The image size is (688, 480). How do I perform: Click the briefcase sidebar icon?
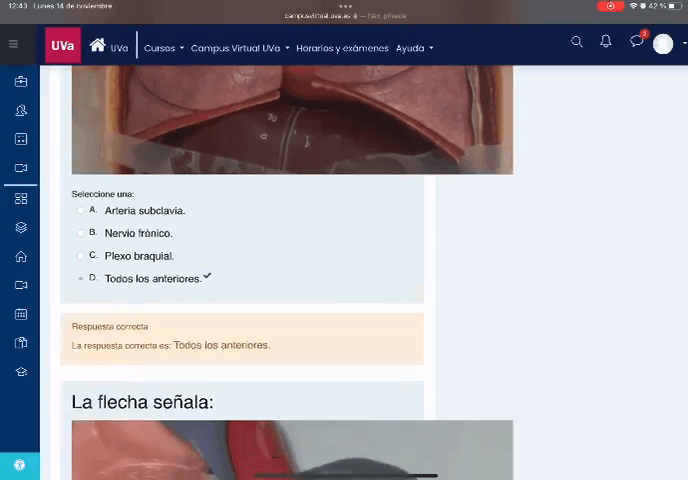(21, 82)
